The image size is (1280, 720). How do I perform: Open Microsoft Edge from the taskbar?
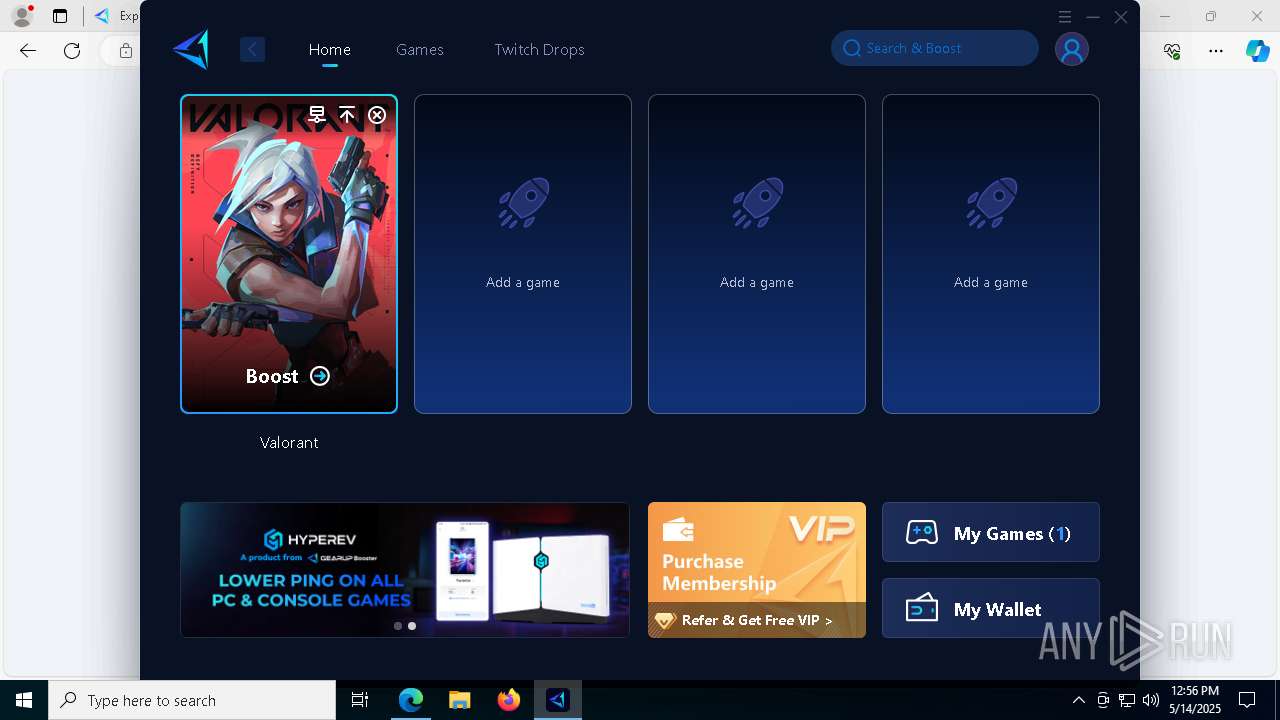tap(411, 700)
